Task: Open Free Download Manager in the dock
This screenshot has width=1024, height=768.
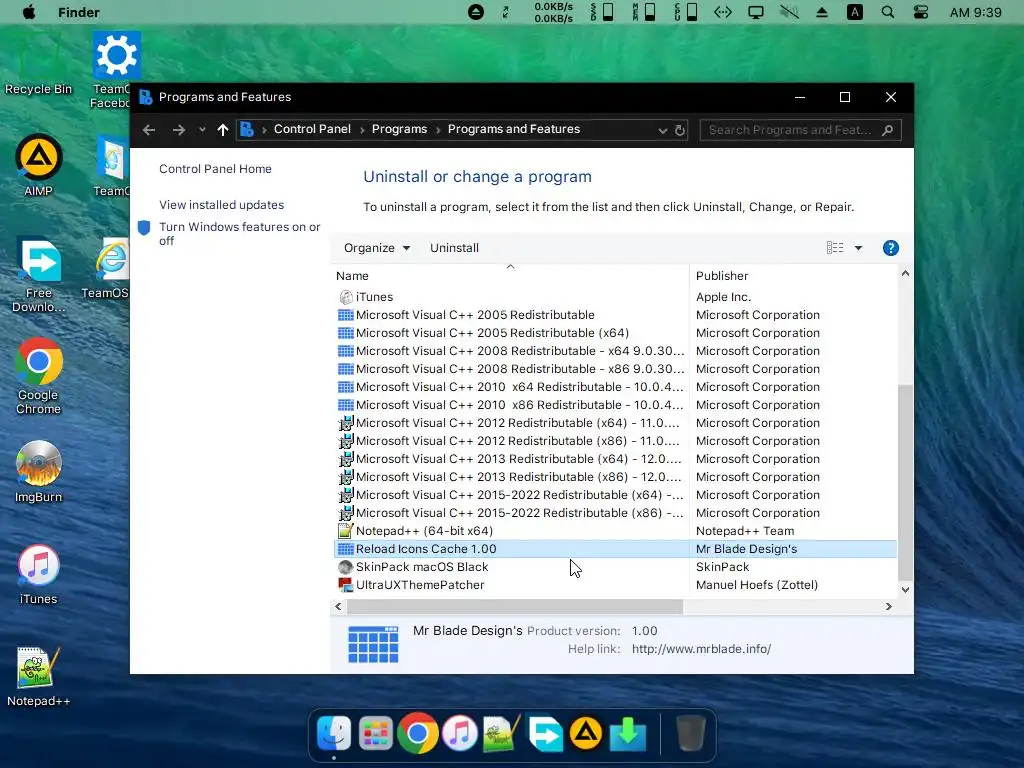Action: (544, 734)
